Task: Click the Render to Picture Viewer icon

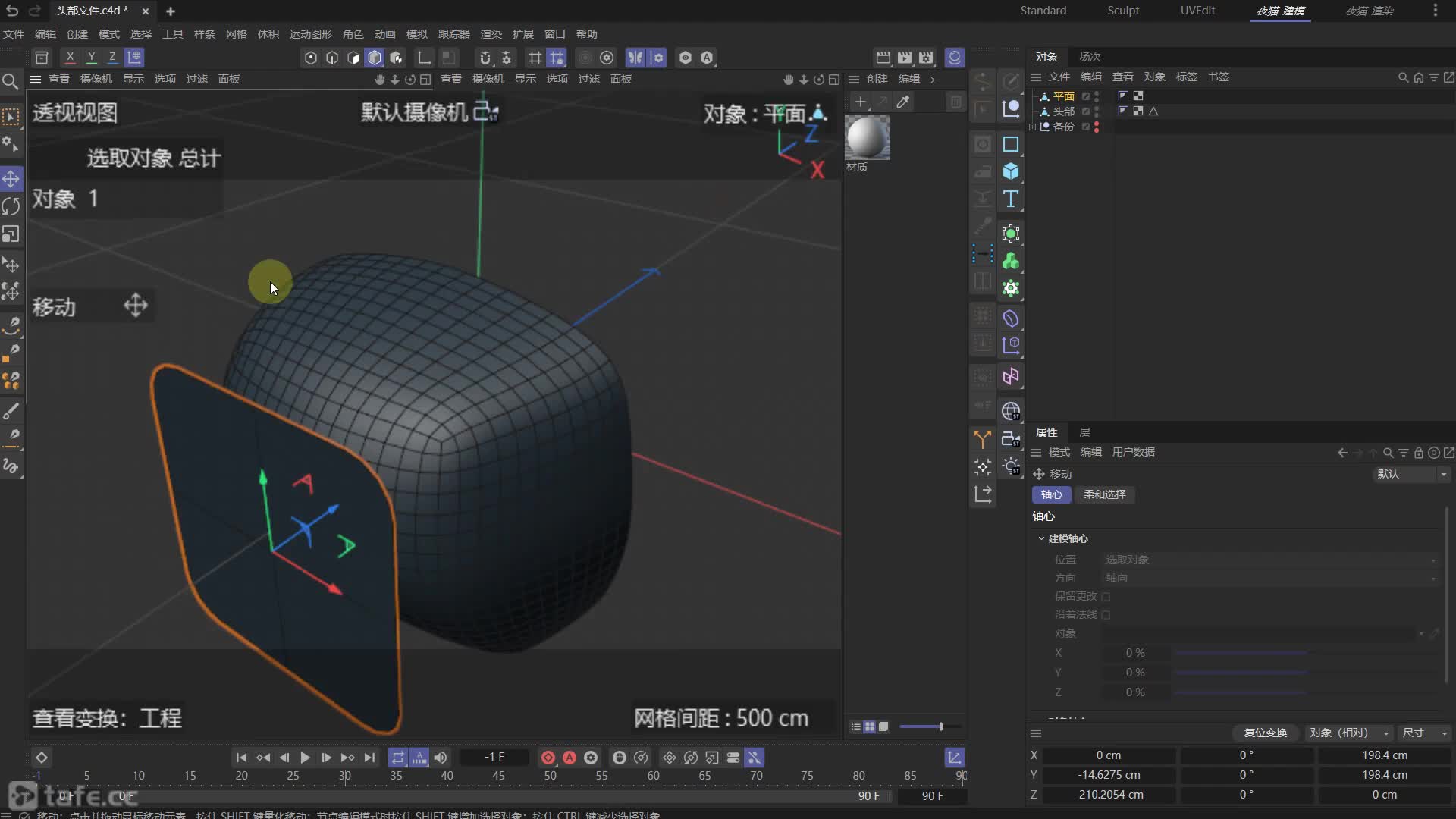Action: [905, 58]
